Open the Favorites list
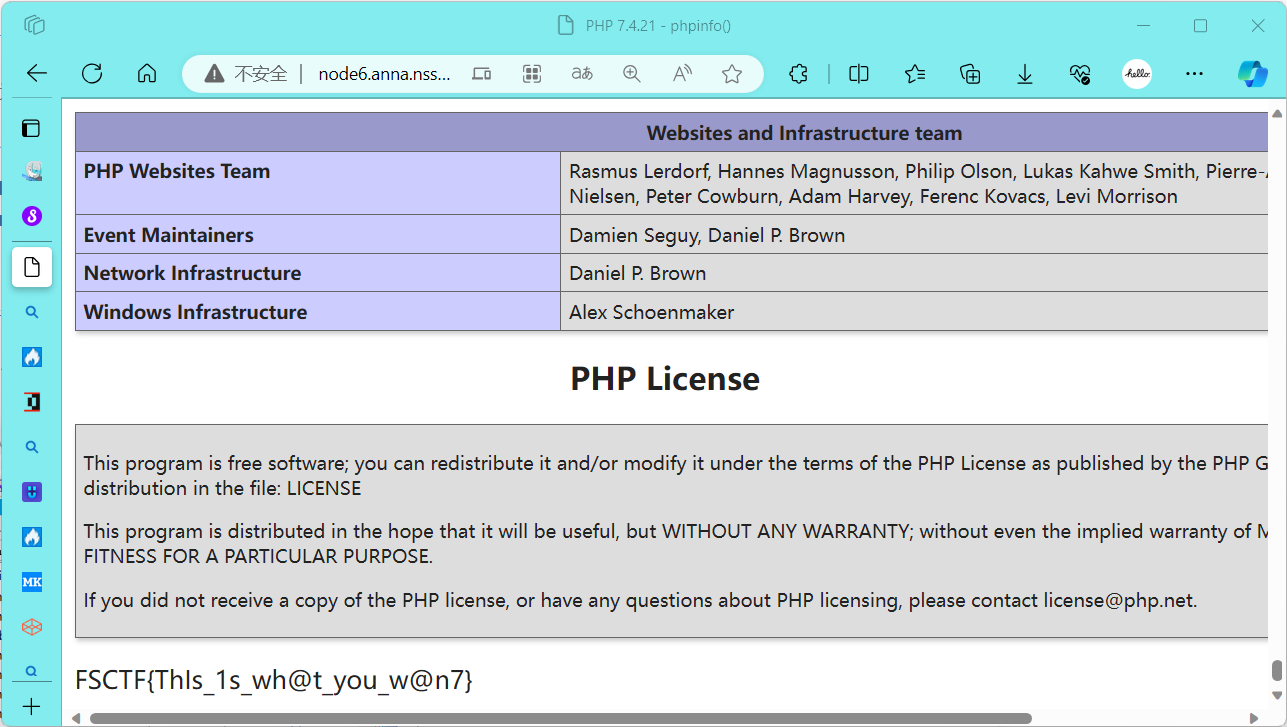This screenshot has height=727, width=1287. click(x=914, y=73)
